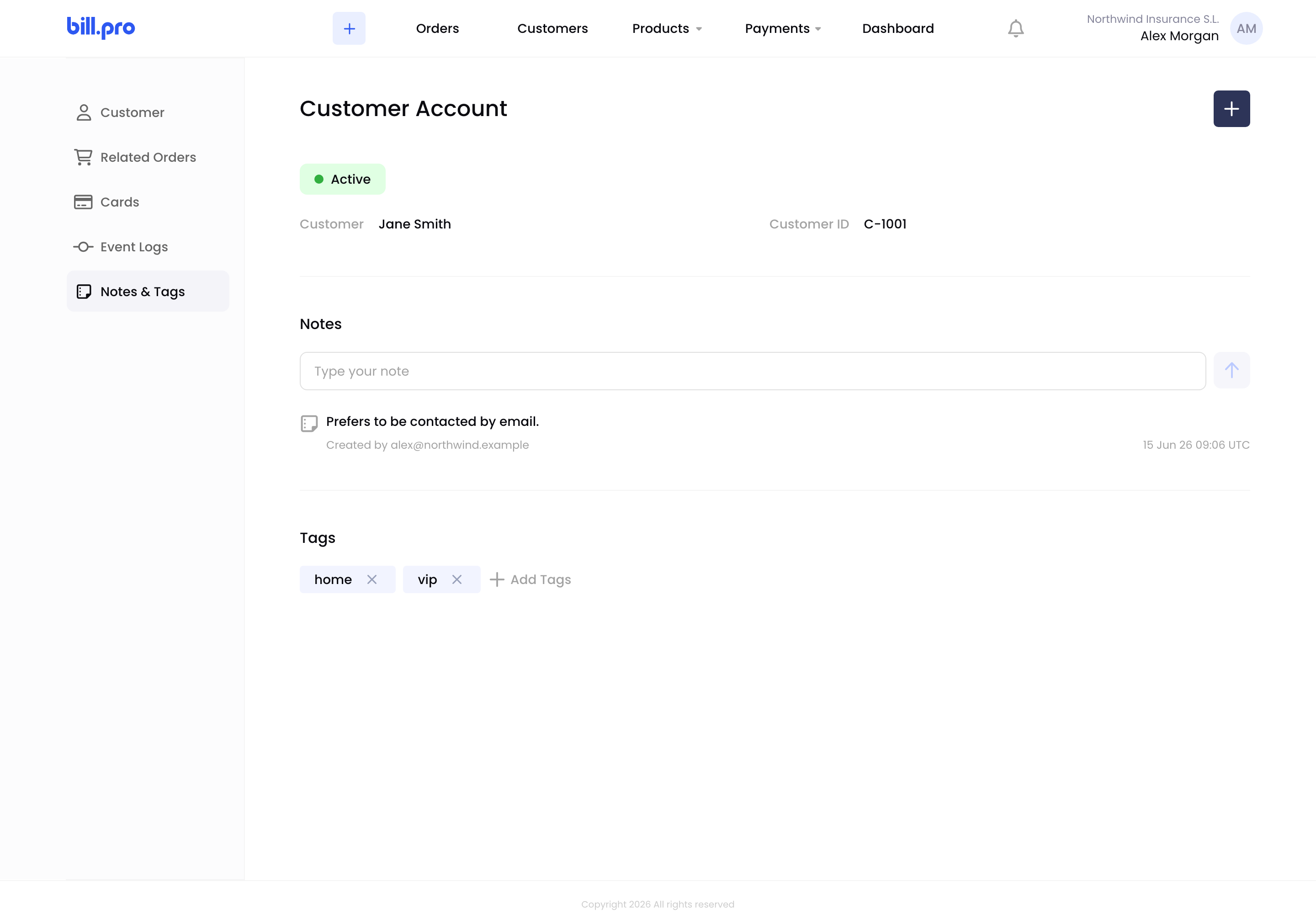Click the note Prefers to be contacted by email
Screen dimensions: 1316x924
(x=433, y=421)
